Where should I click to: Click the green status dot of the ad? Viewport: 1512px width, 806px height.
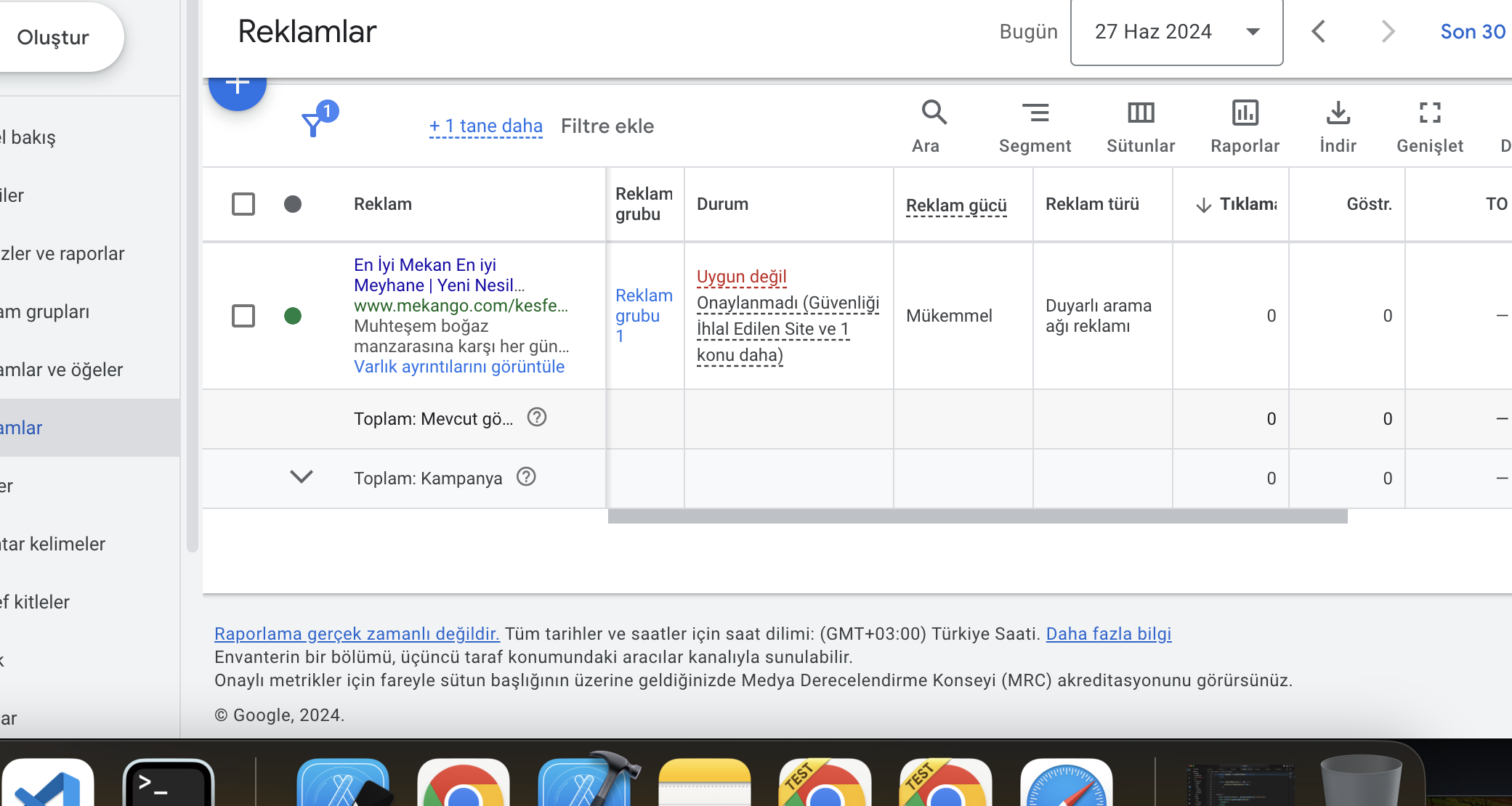293,316
